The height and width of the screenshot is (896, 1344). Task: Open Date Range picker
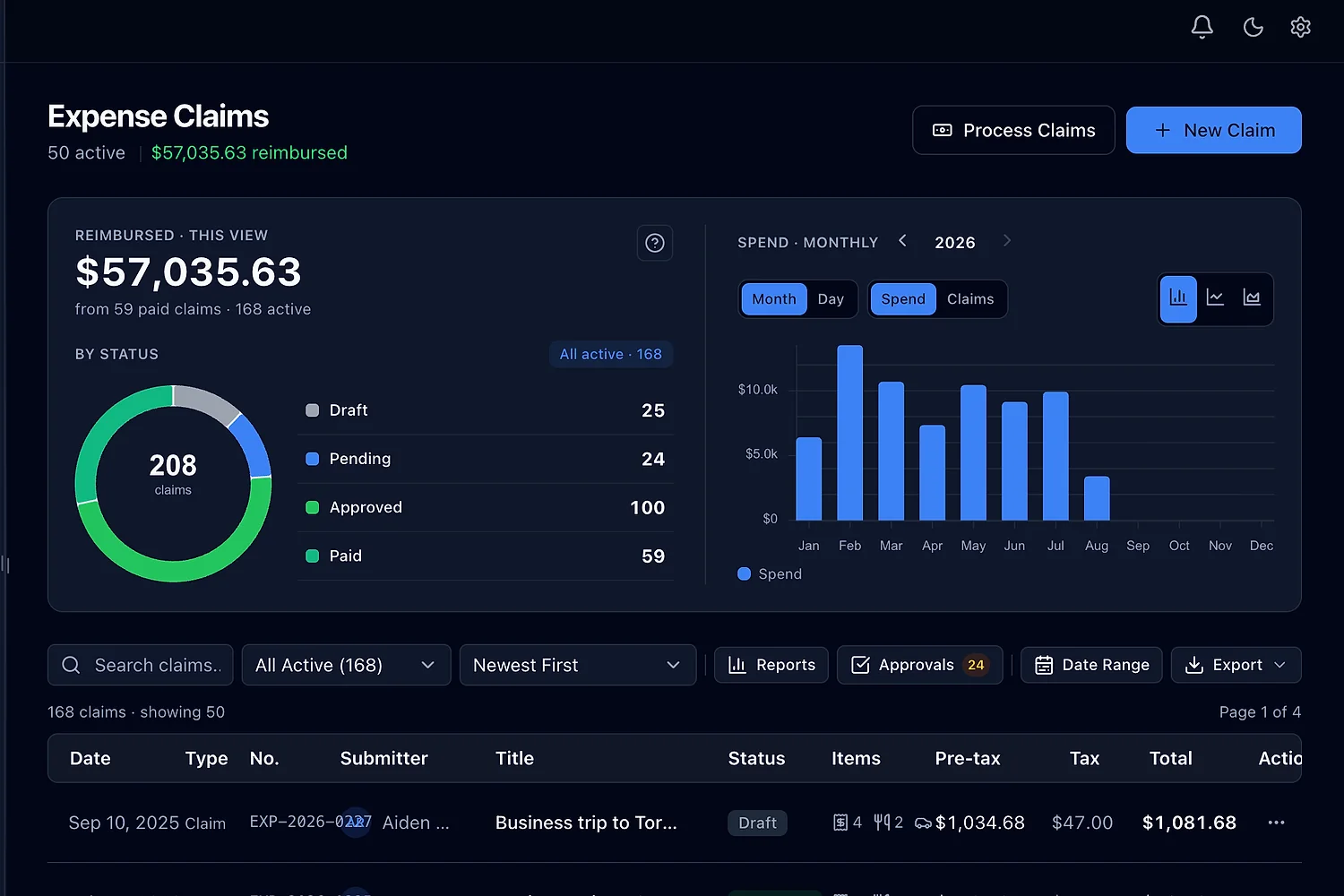tap(1091, 665)
